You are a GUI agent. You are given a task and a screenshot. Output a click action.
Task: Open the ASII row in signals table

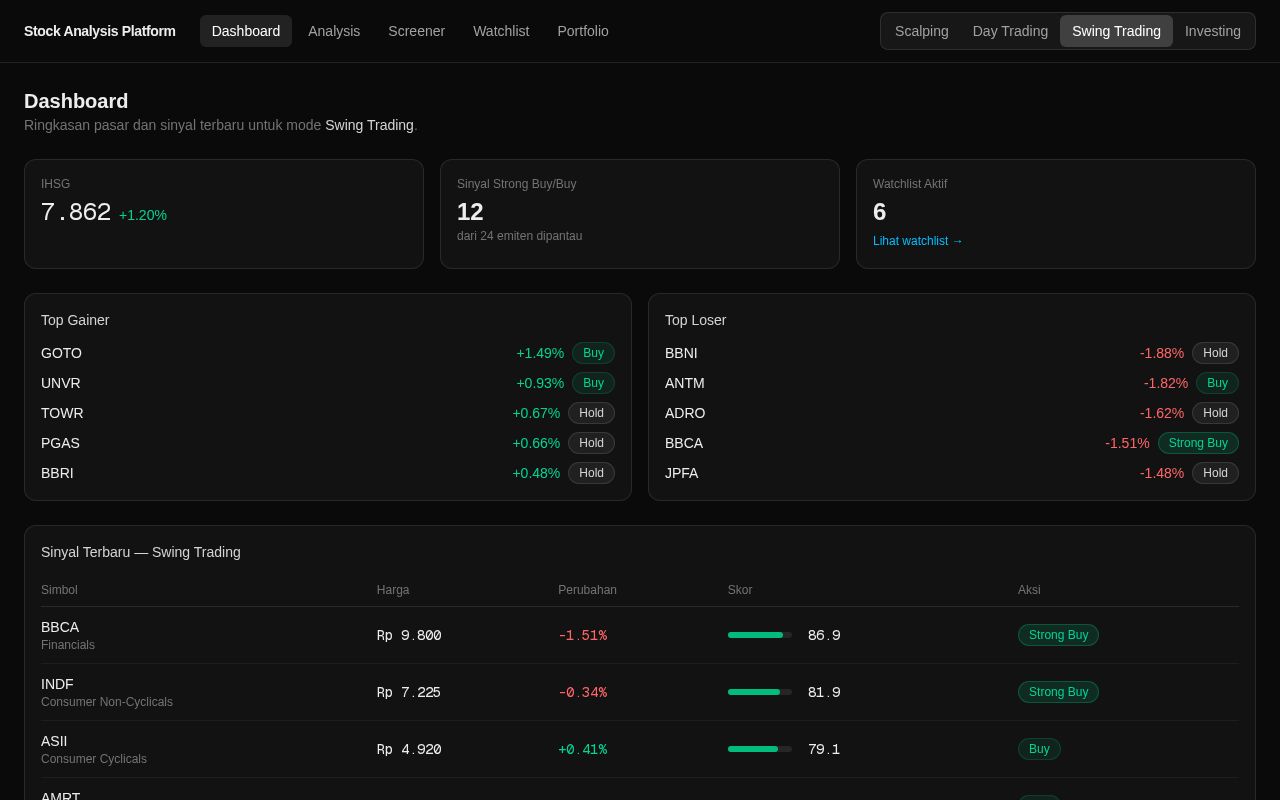point(640,749)
